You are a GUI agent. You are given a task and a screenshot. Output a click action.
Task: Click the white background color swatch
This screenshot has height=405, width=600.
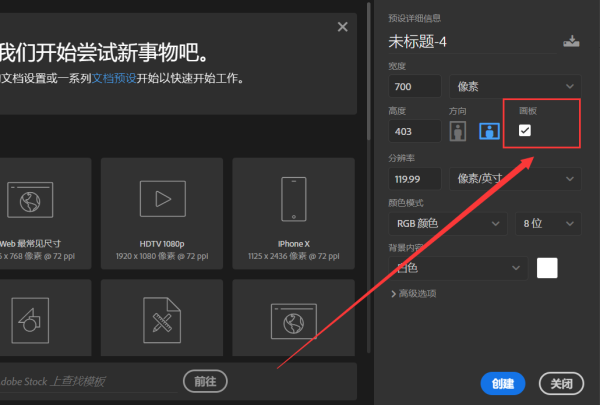tap(547, 267)
